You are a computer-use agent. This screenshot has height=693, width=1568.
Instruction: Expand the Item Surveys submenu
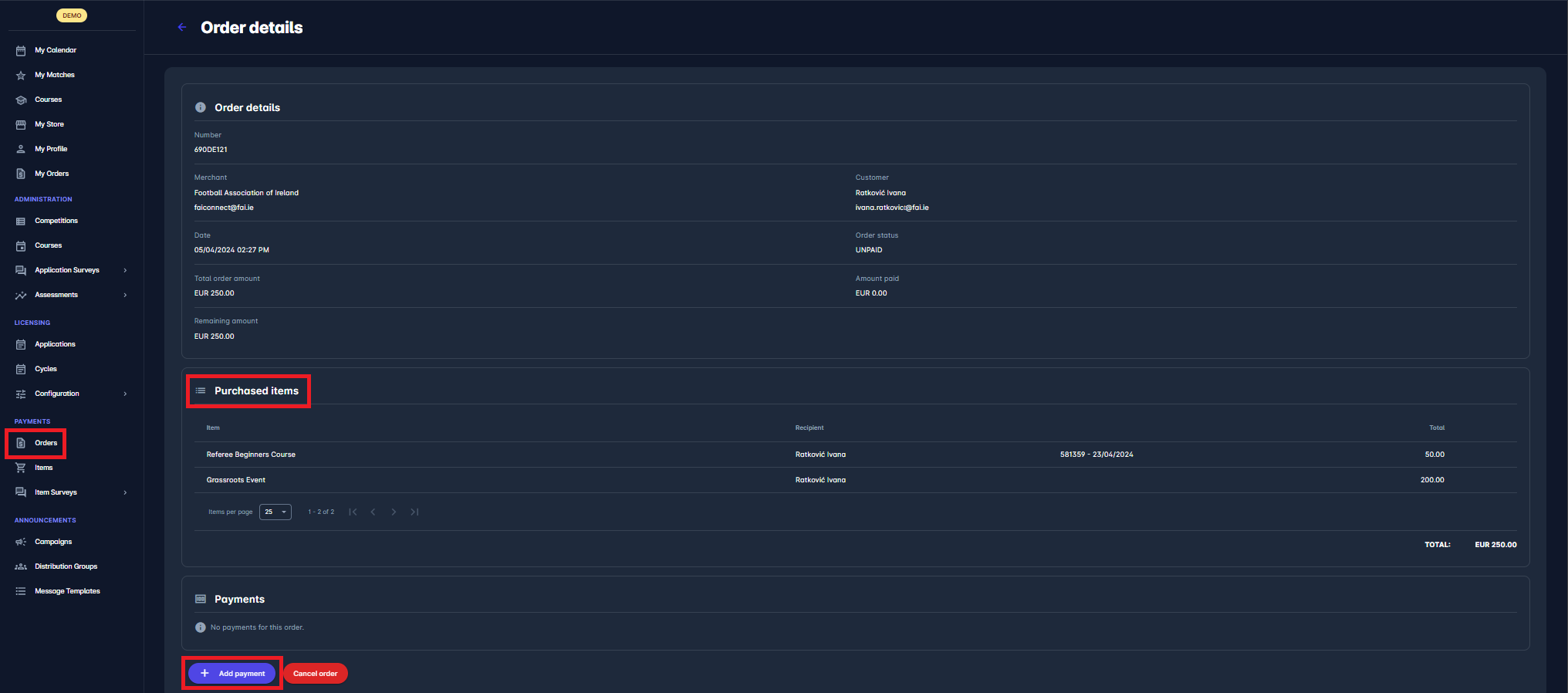point(125,492)
